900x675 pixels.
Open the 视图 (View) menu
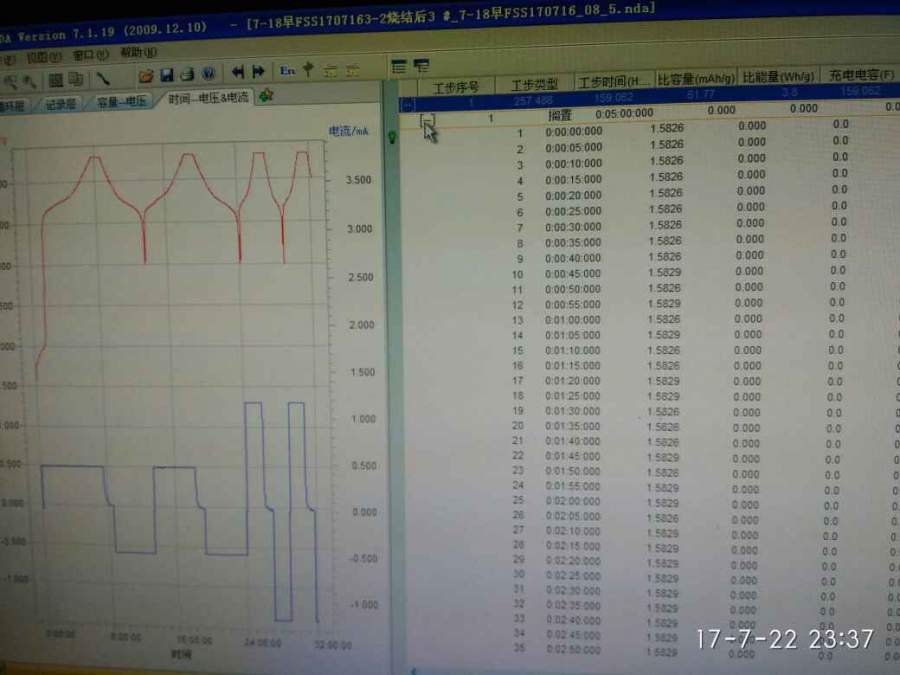pos(44,57)
